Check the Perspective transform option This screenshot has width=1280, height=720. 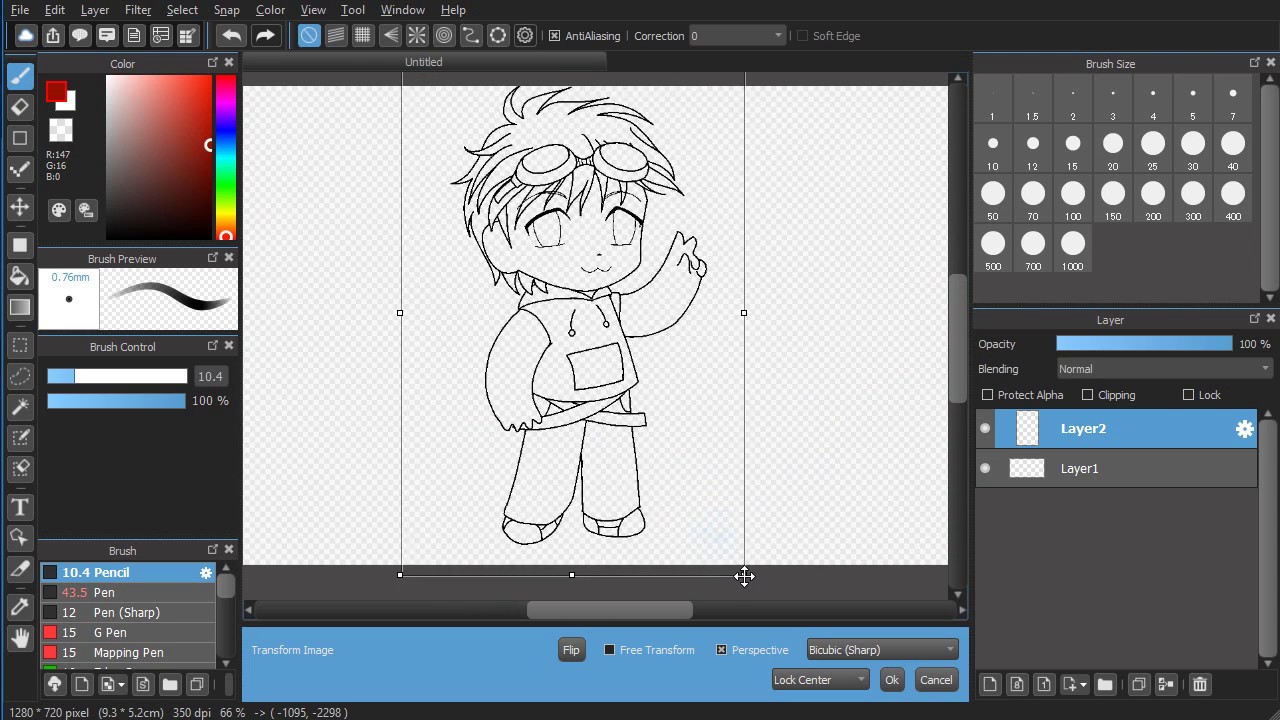click(x=722, y=650)
